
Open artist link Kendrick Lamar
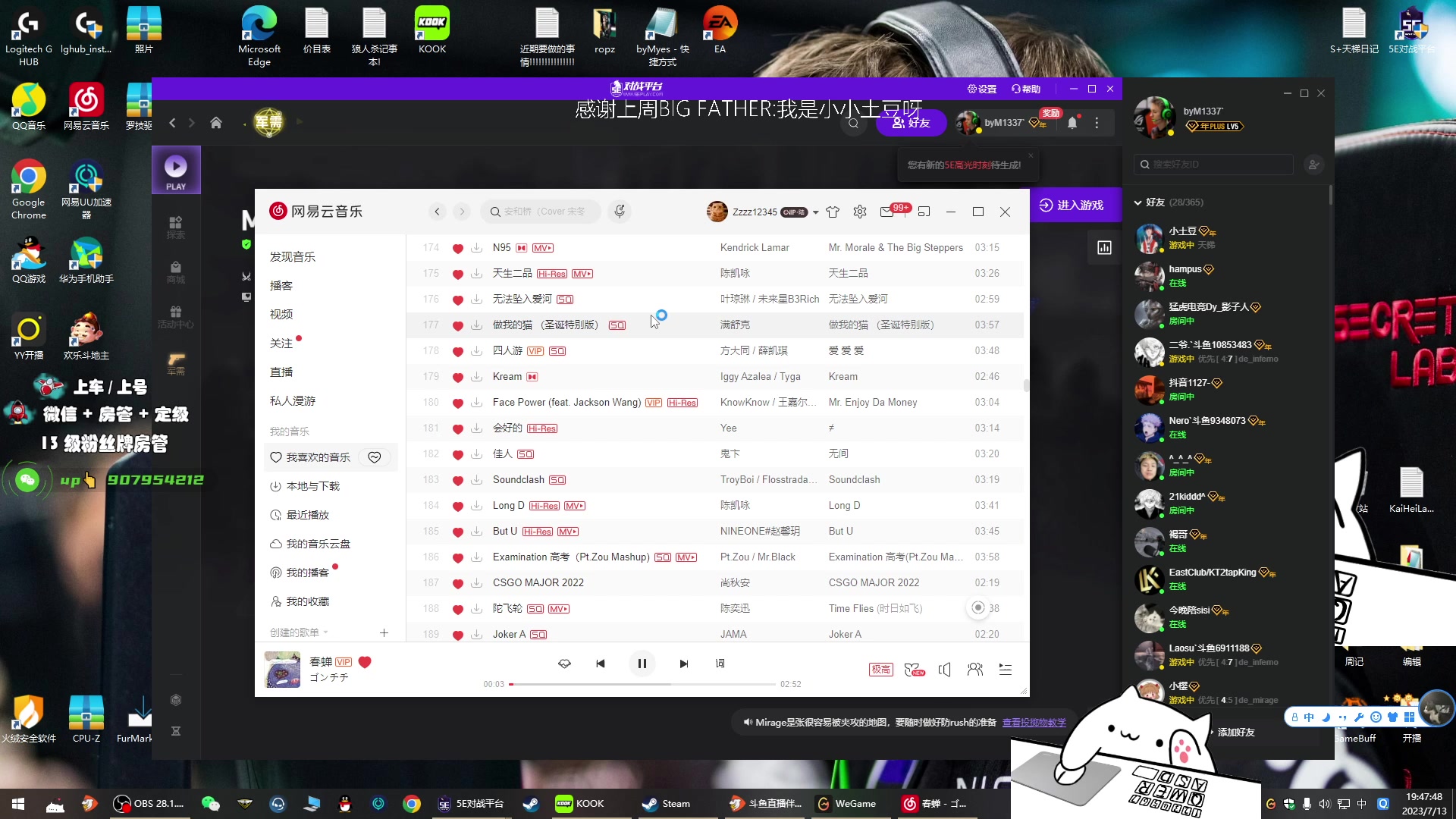click(755, 248)
